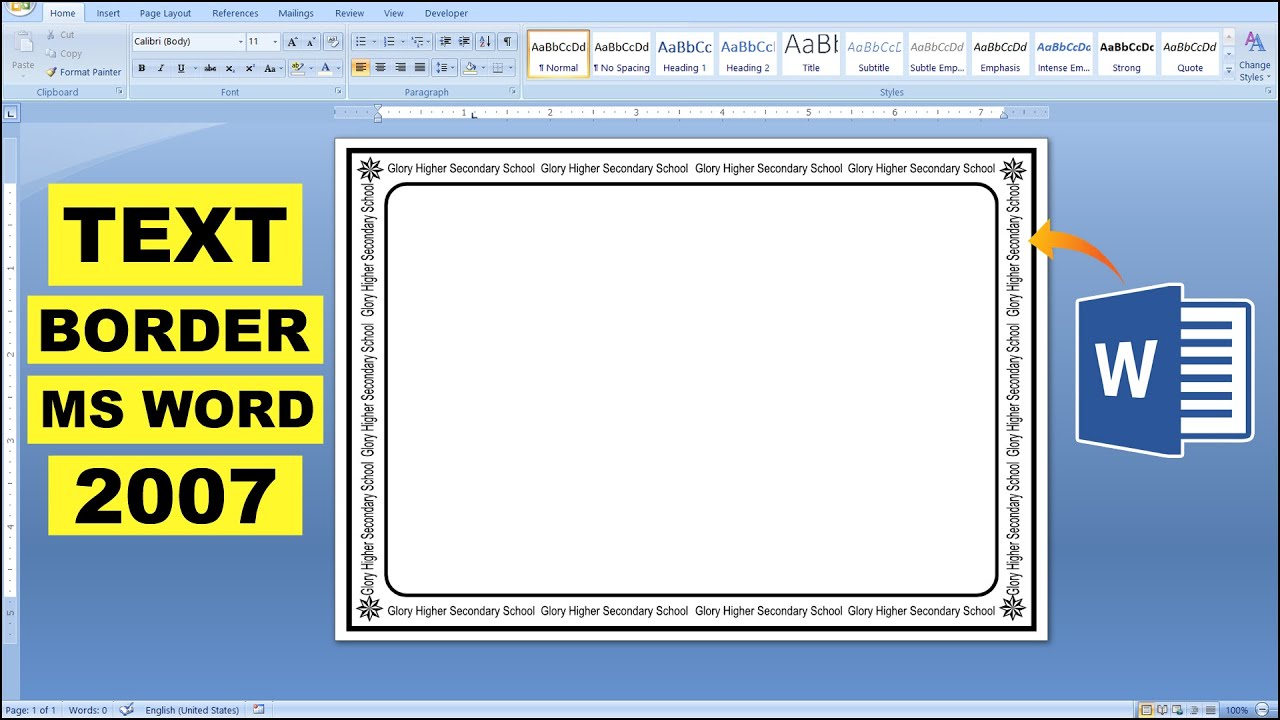The image size is (1280, 720).
Task: Open the Developer ribbon tab
Action: click(x=446, y=13)
